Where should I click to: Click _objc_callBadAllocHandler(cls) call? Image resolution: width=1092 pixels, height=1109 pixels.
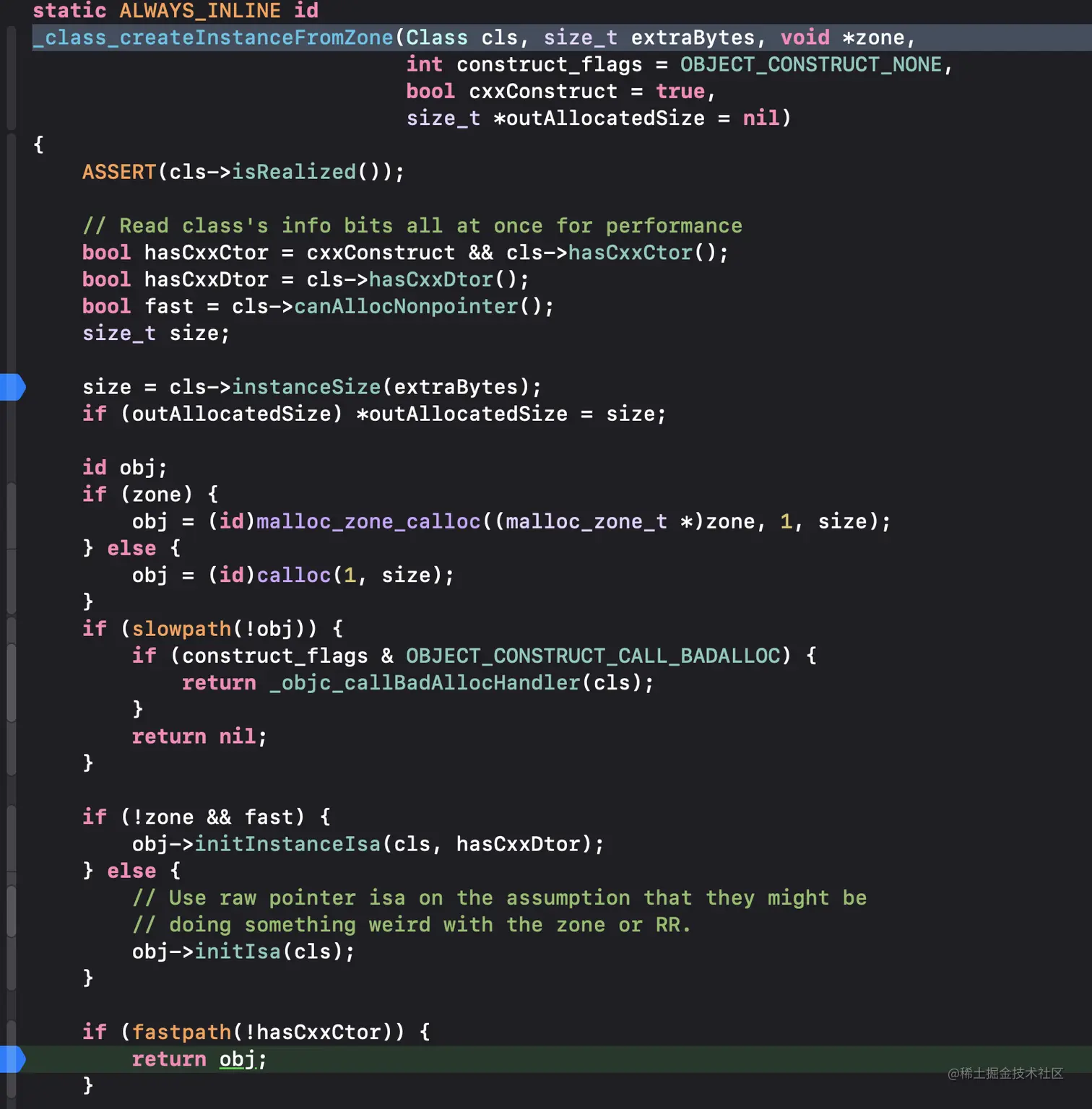point(456,682)
